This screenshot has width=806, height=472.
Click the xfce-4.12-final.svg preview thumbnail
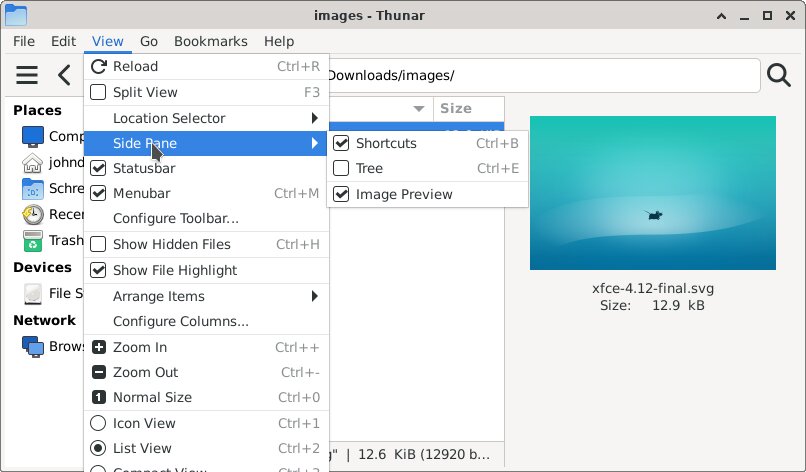(x=653, y=193)
